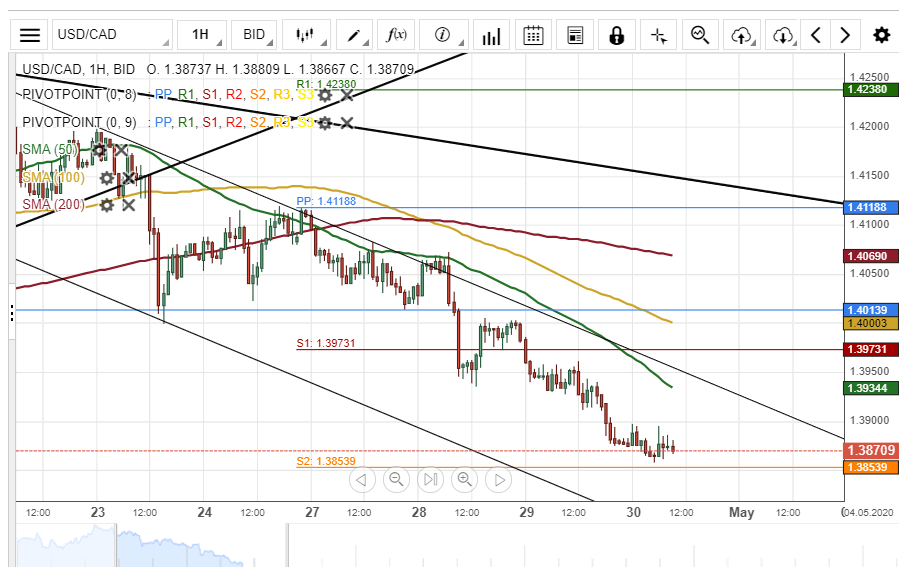Open chart settings gear in toolbar
Screen dimensions: 908x574
point(881,35)
